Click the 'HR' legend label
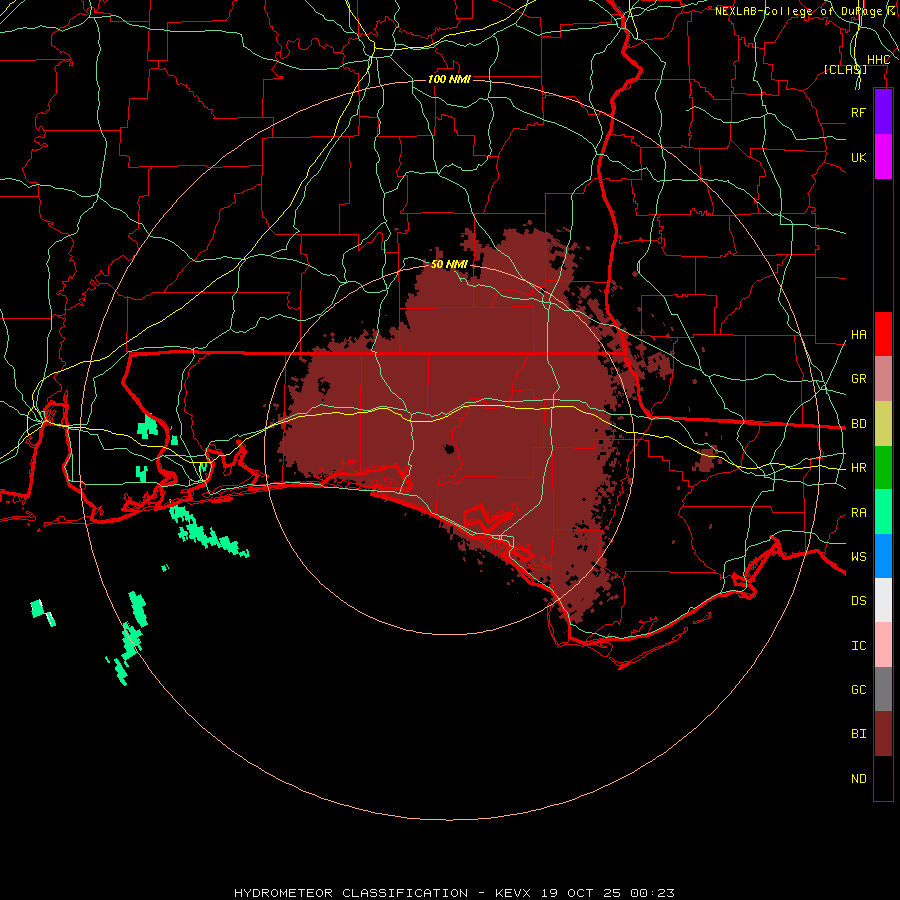The width and height of the screenshot is (900, 900). click(x=858, y=468)
